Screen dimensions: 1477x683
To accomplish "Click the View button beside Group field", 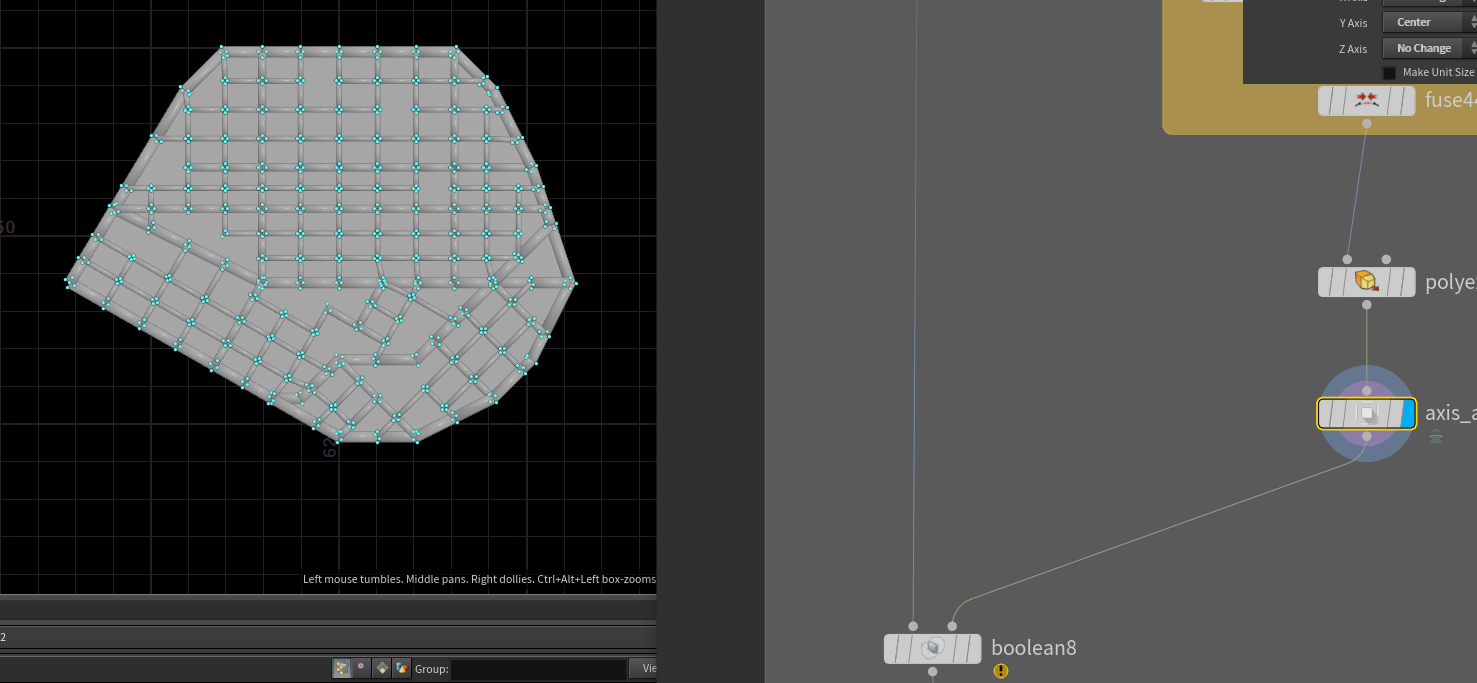I will (645, 668).
